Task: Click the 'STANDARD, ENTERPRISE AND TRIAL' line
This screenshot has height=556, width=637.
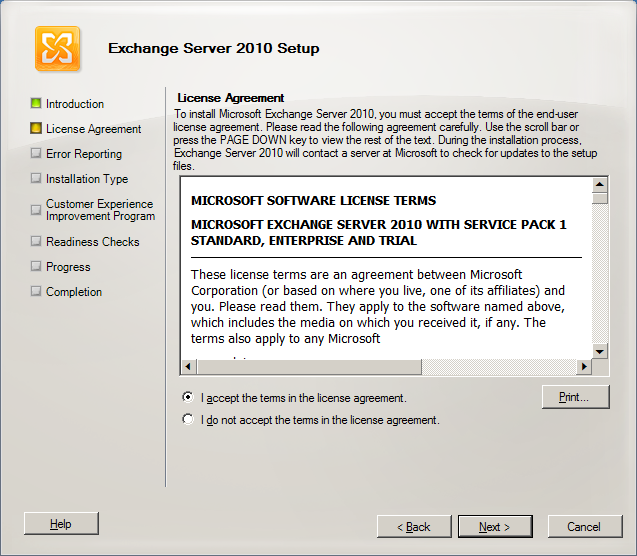Action: pos(304,241)
